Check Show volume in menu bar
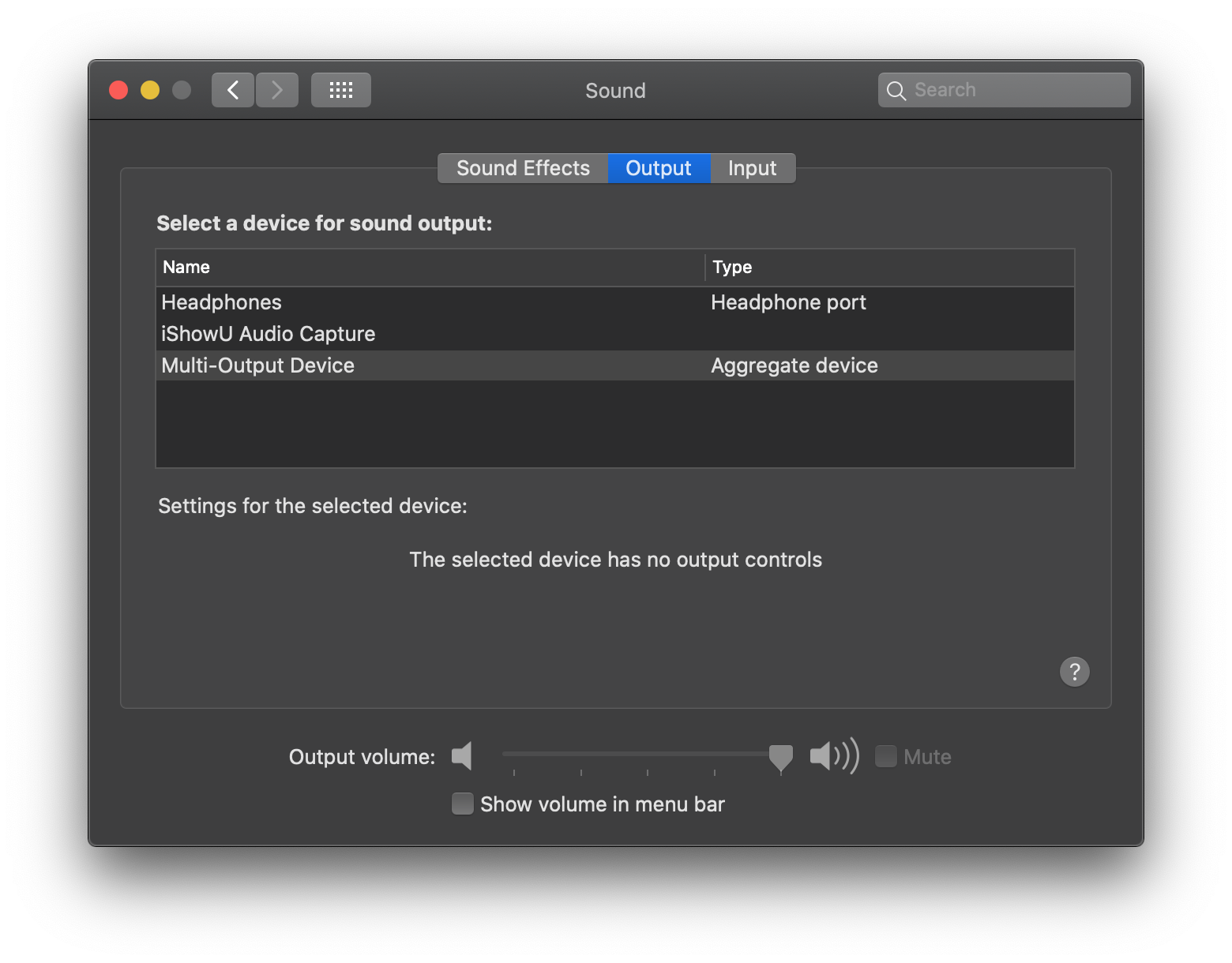Viewport: 1232px width, 963px height. [x=462, y=804]
